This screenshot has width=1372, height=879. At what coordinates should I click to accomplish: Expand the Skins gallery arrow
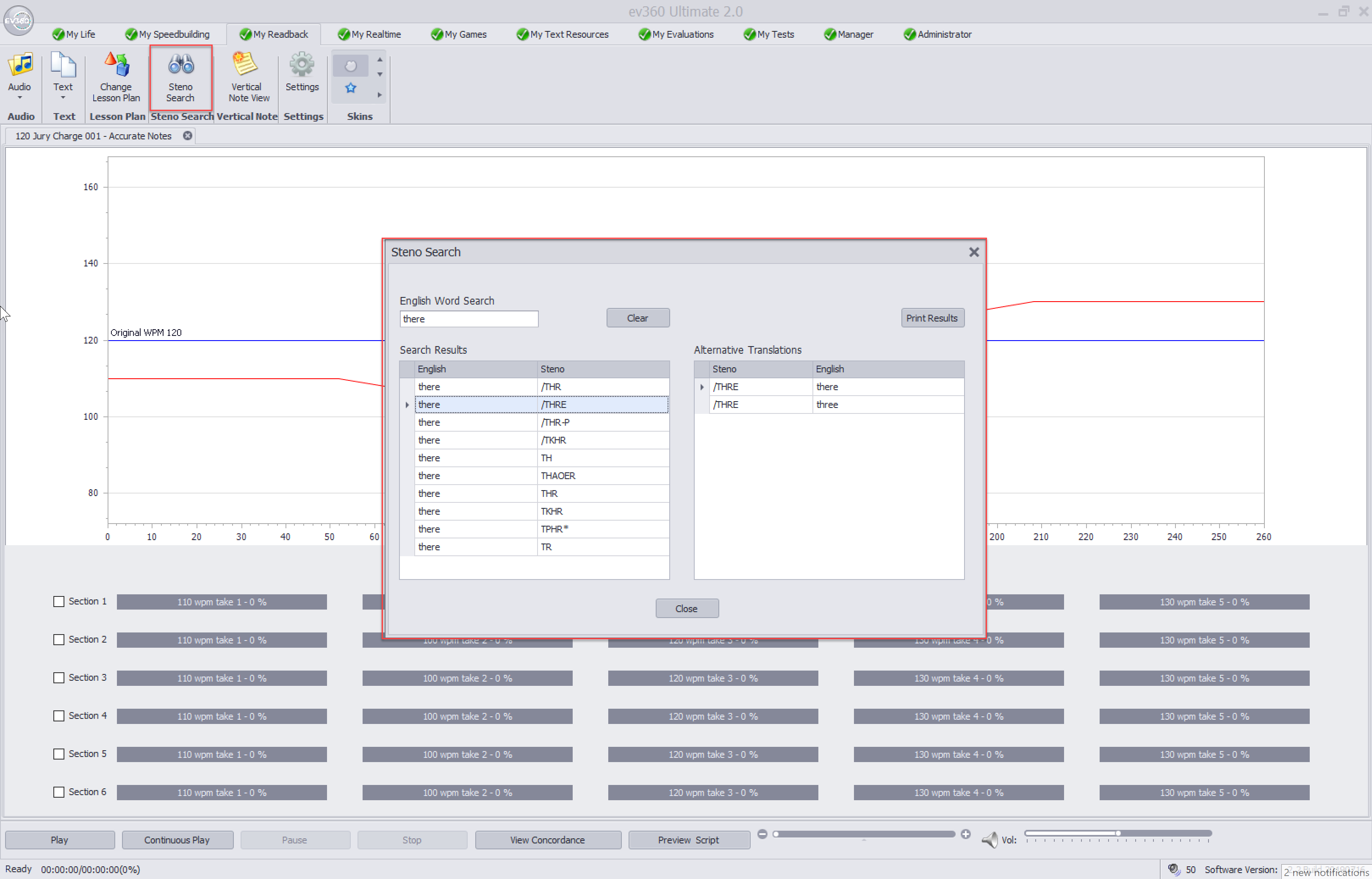click(380, 95)
